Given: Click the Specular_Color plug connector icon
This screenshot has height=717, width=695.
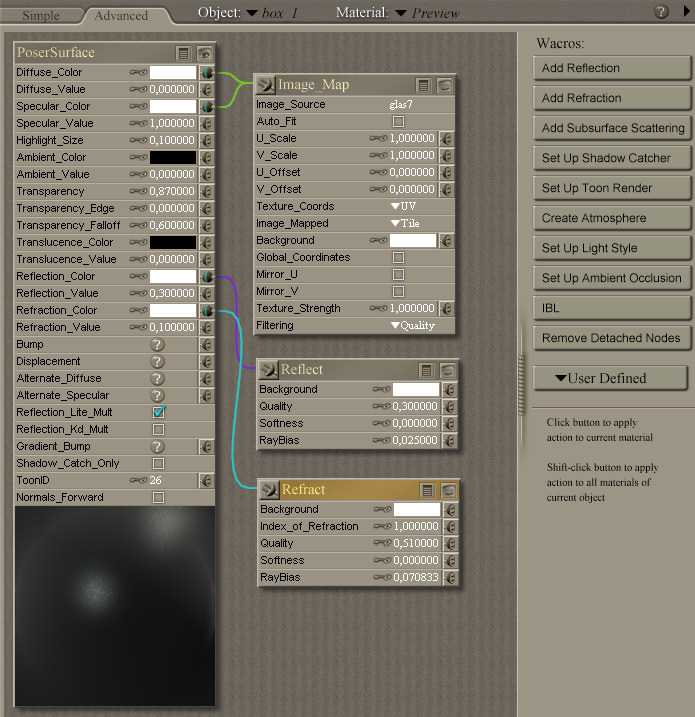Looking at the screenshot, I should [x=207, y=107].
